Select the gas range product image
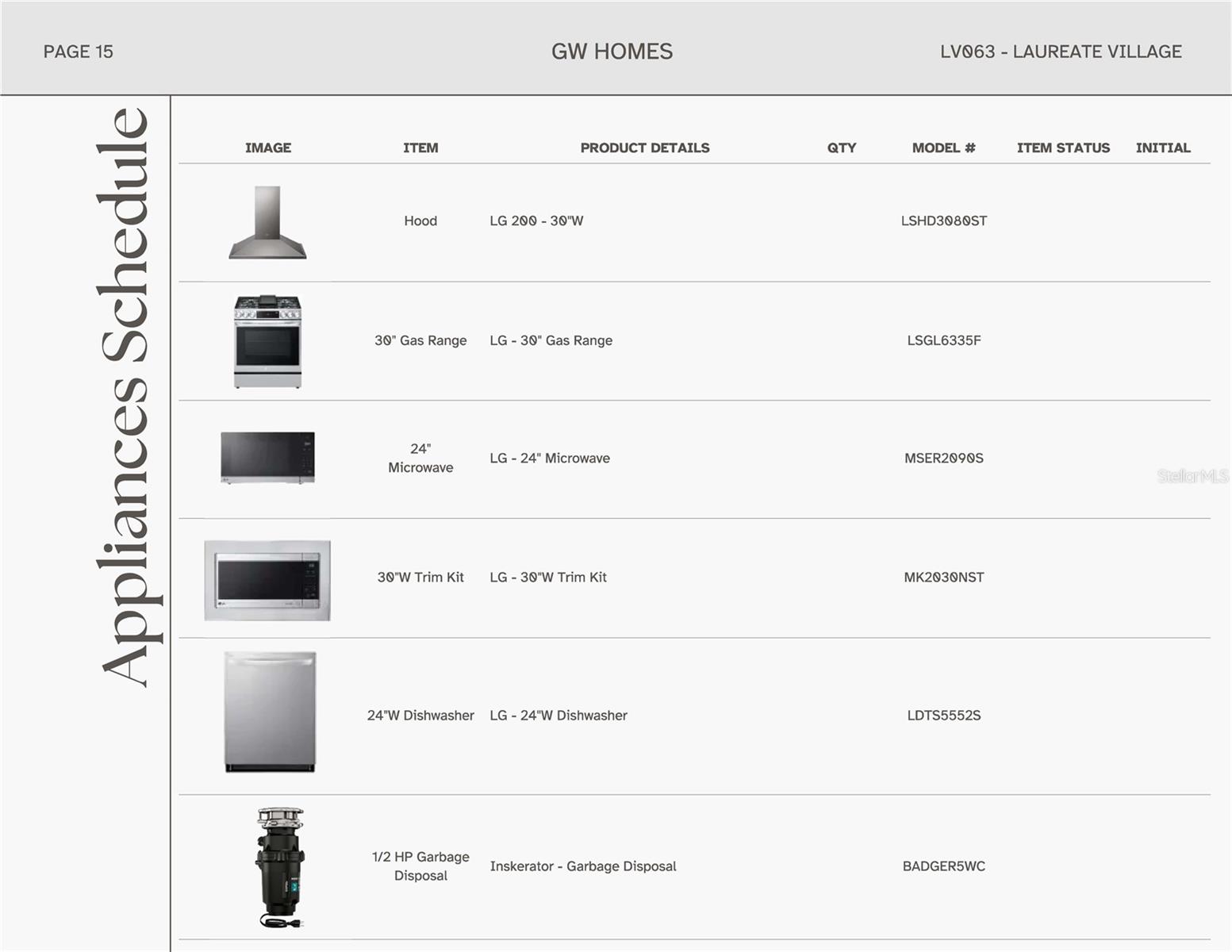The height and width of the screenshot is (952, 1232). 268,341
